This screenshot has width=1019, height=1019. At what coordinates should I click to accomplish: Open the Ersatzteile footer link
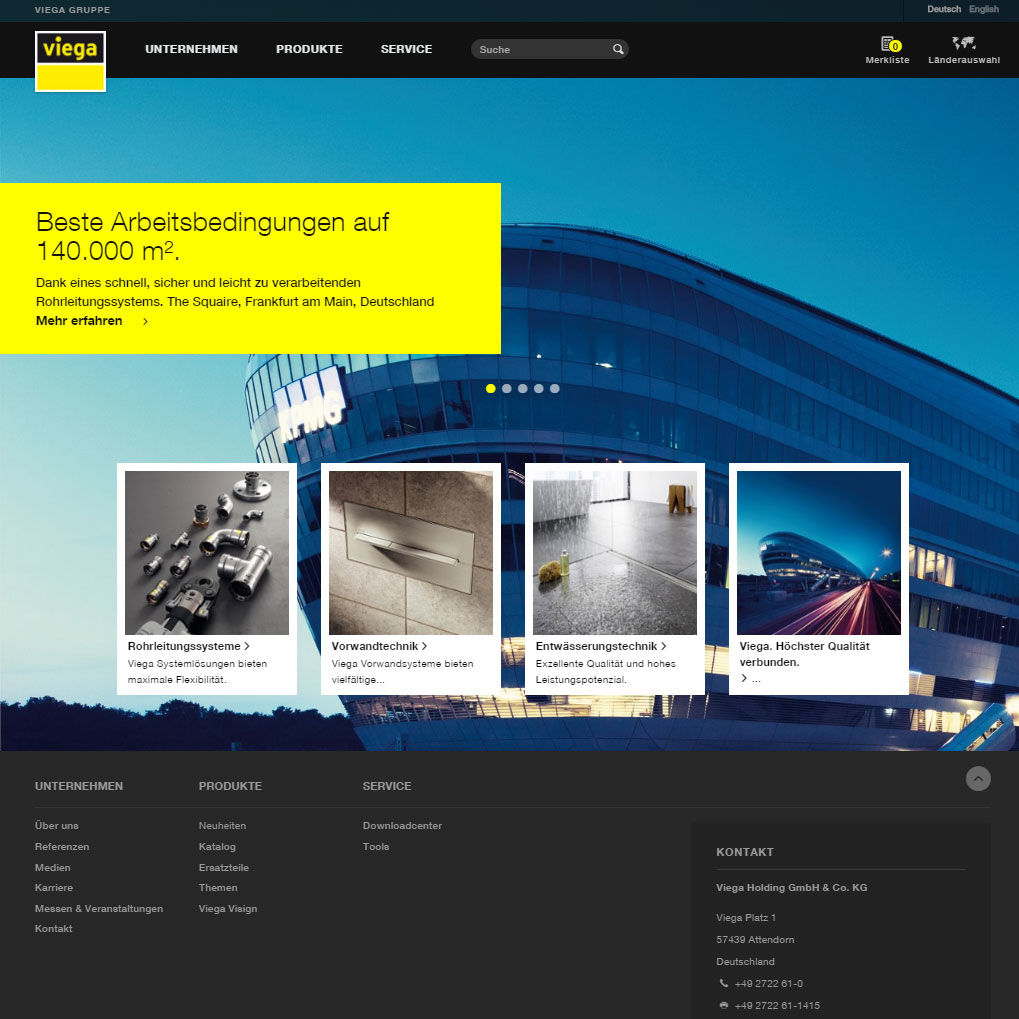point(224,868)
